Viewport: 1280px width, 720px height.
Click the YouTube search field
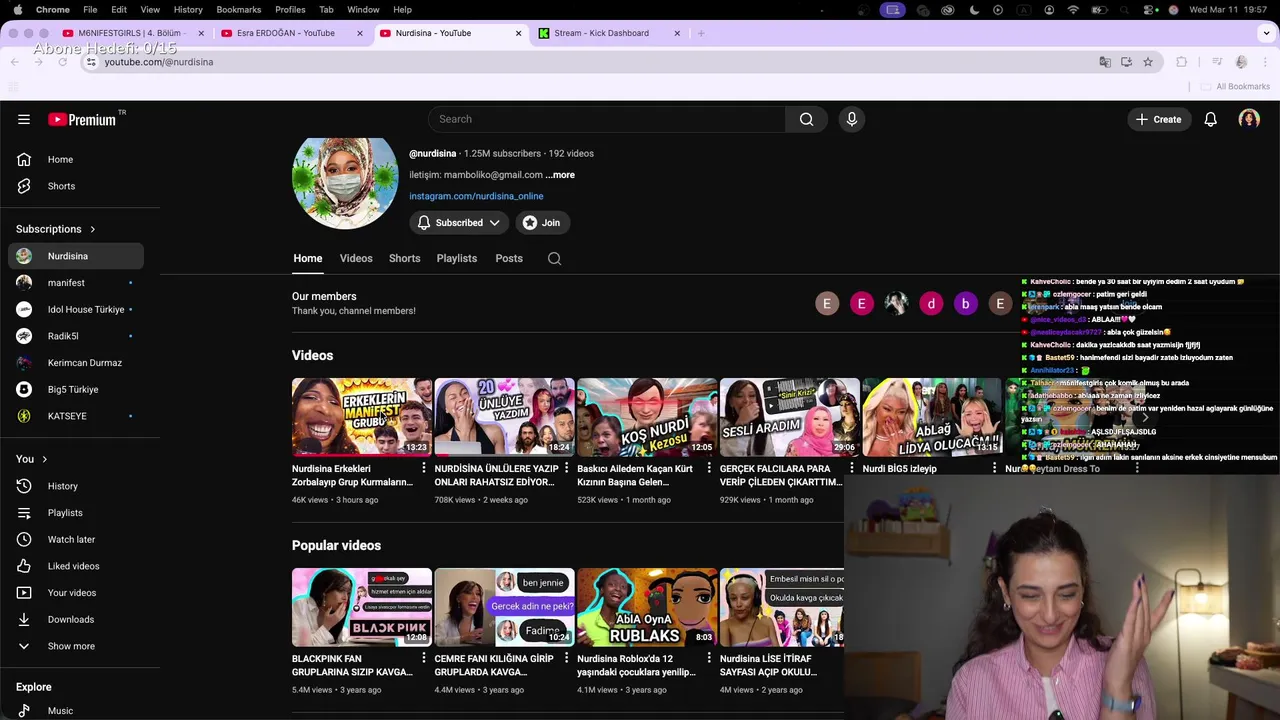[x=607, y=119]
